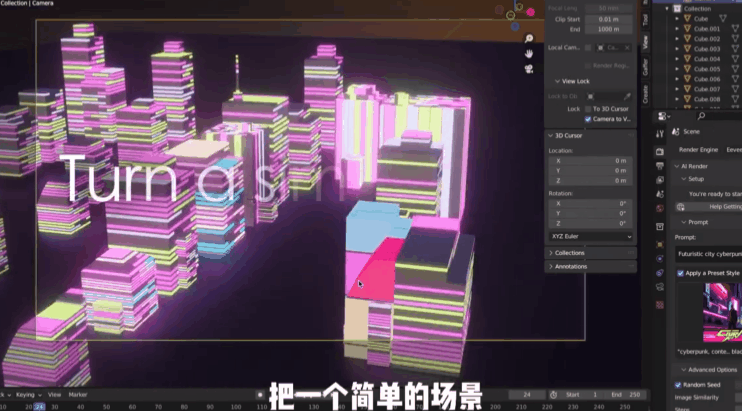Switch to the Tool sidebar tab
742x411 pixels.
645,19
